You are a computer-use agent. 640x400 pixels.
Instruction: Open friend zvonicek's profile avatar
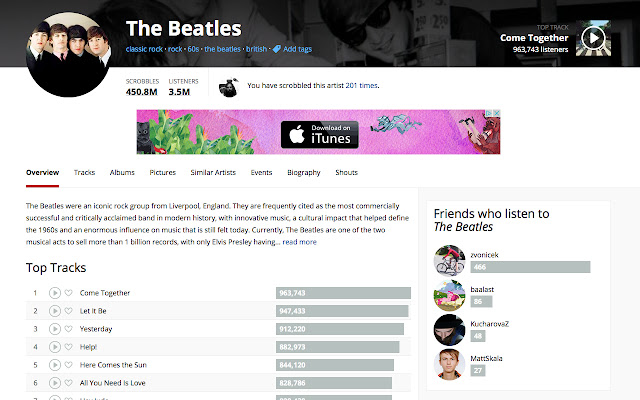(x=449, y=261)
